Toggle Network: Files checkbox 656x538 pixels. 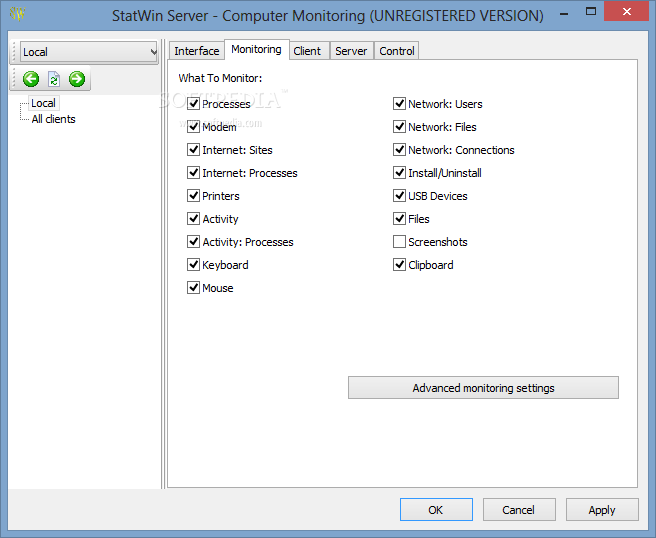click(x=400, y=127)
